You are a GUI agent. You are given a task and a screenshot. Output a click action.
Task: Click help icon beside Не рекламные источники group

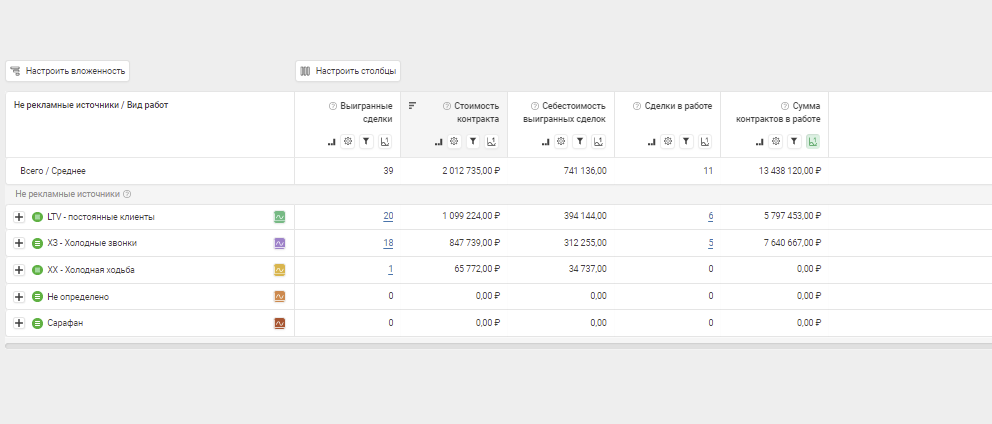click(x=127, y=194)
